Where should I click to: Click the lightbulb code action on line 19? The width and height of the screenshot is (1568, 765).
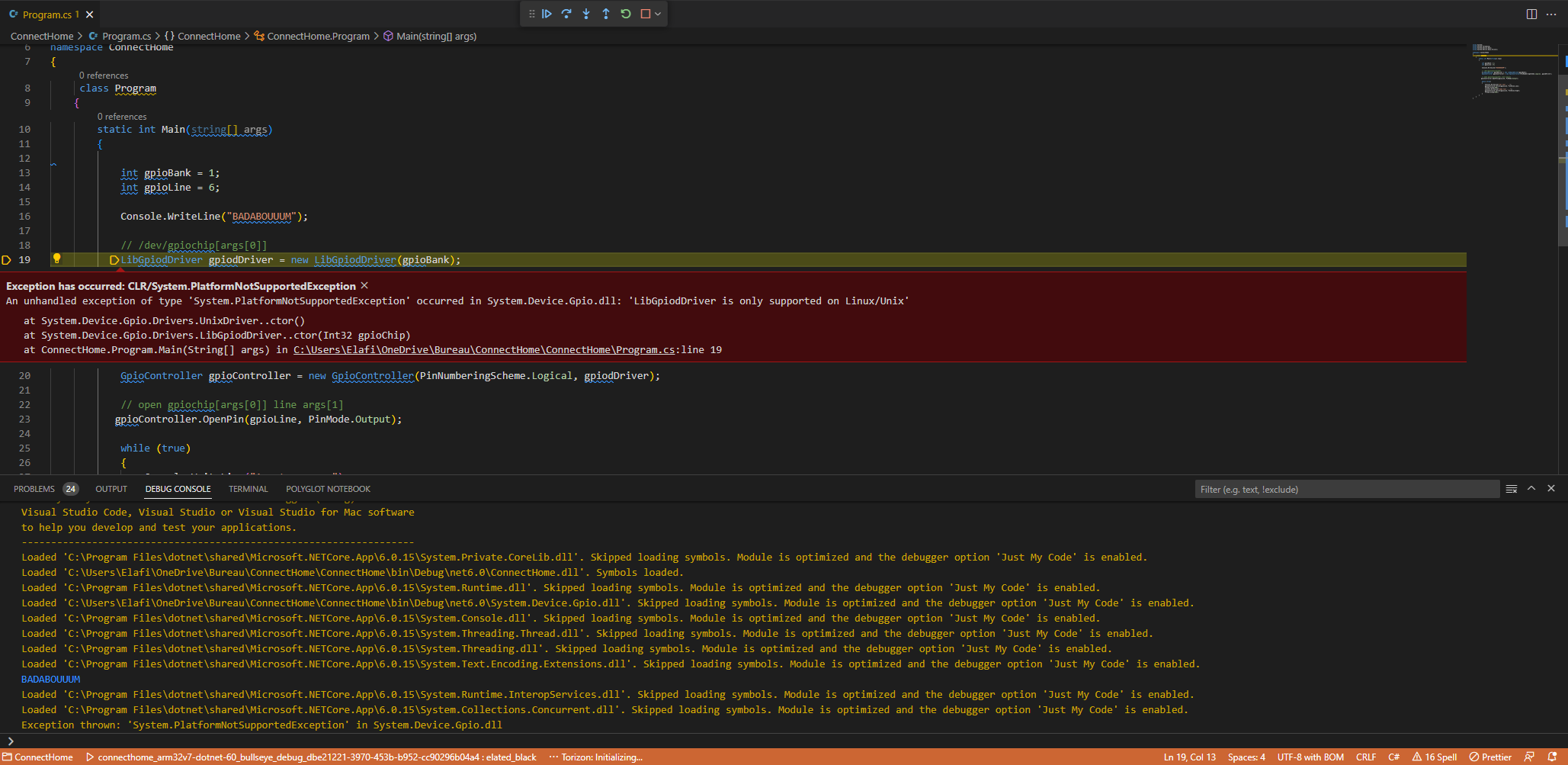(56, 259)
